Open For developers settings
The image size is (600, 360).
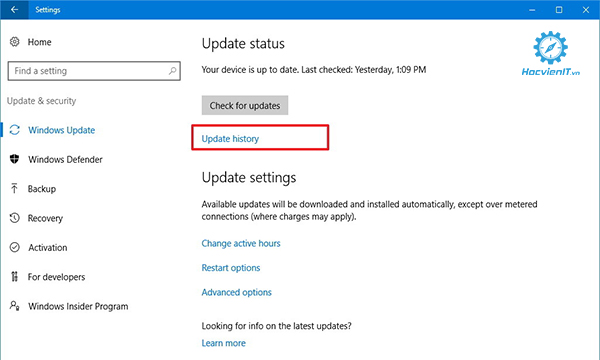coord(56,277)
